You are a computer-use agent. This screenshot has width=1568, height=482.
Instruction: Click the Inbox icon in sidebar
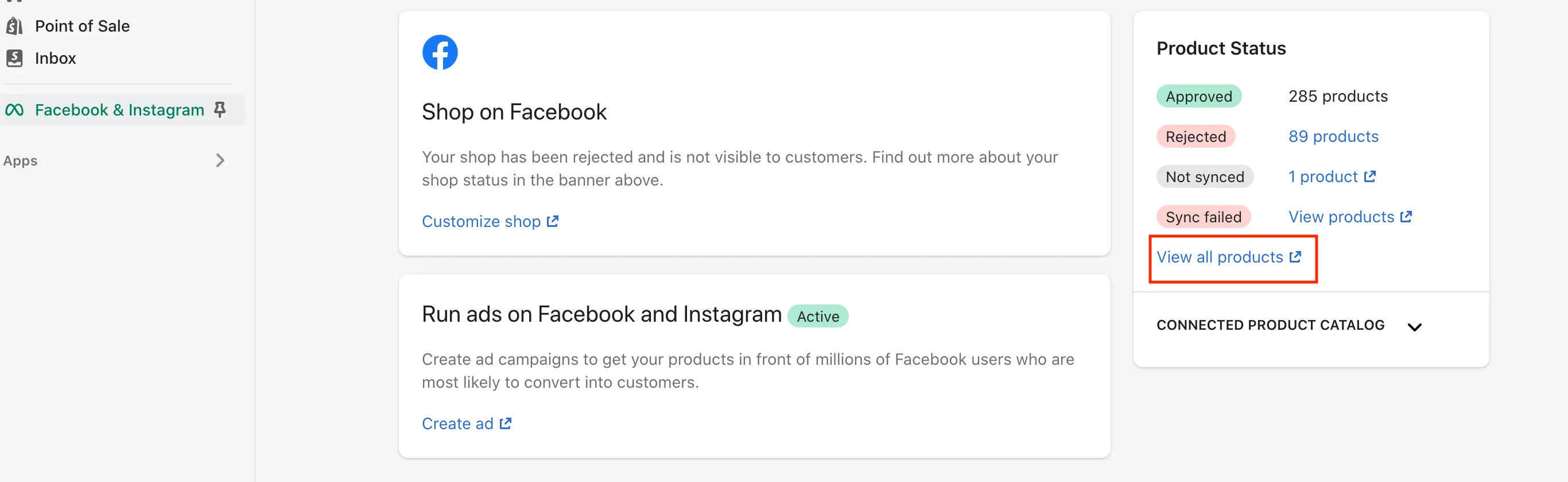click(x=14, y=59)
